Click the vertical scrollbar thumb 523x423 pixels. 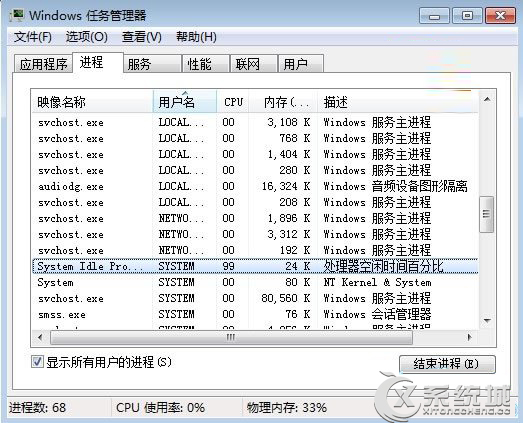click(x=487, y=214)
